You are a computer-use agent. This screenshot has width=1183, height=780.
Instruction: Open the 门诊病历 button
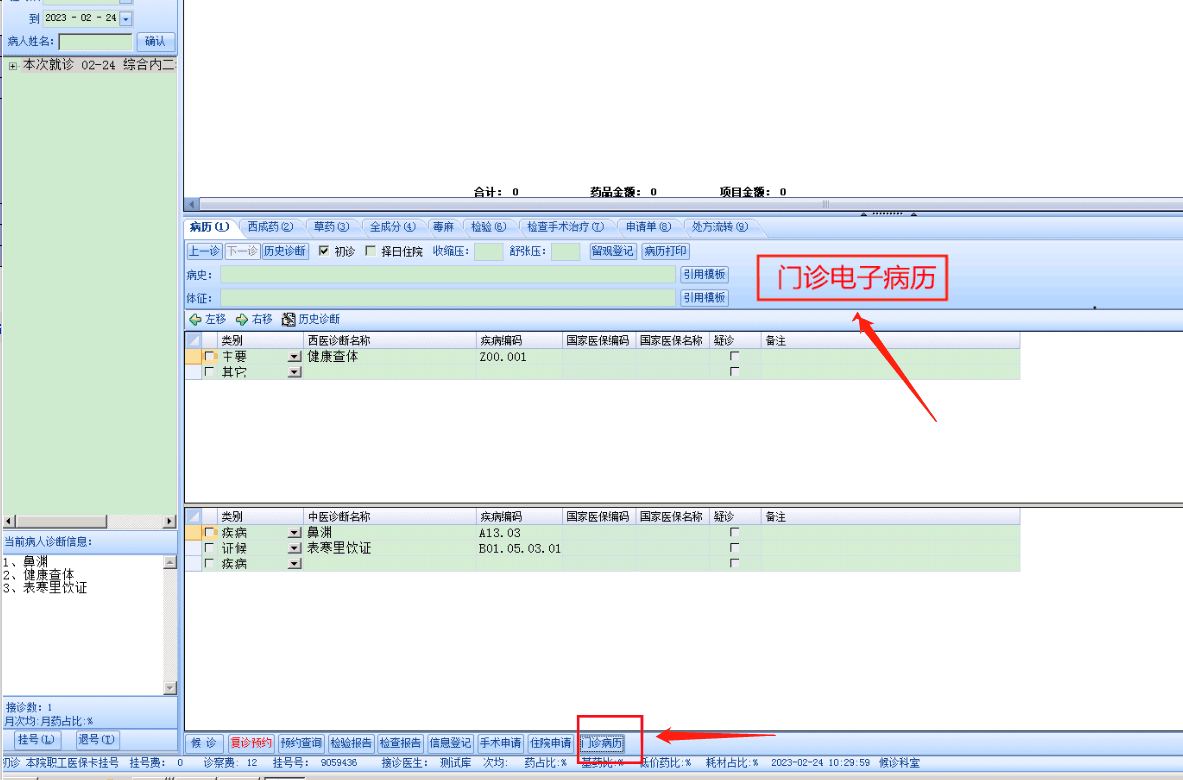pyautogui.click(x=602, y=743)
